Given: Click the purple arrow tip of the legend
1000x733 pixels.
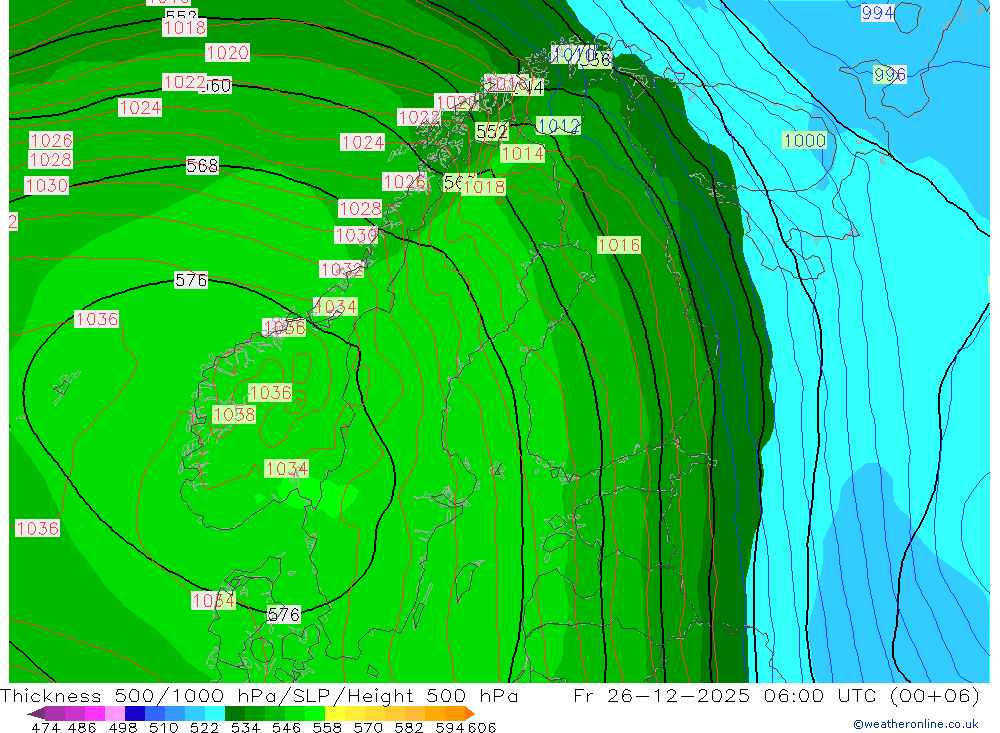Looking at the screenshot, I should pos(36,714).
